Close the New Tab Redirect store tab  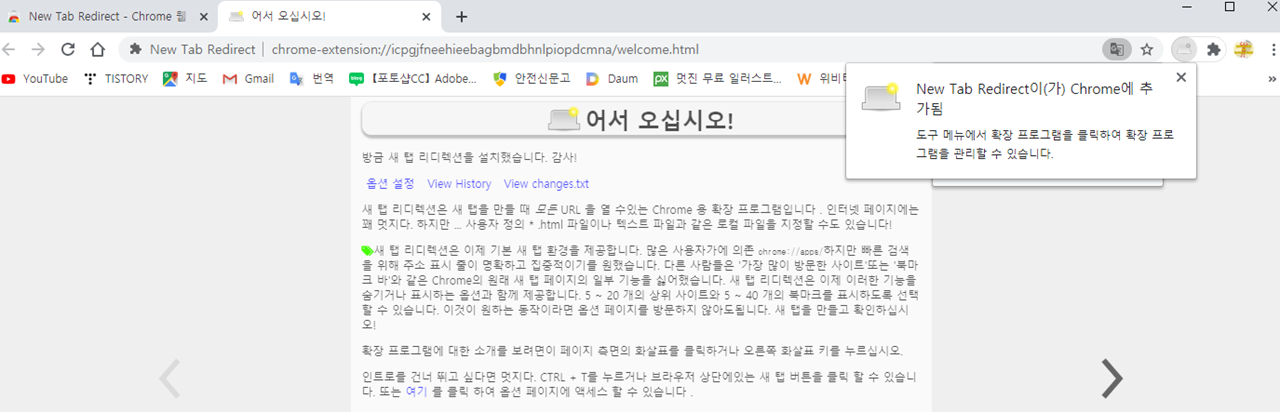click(202, 16)
